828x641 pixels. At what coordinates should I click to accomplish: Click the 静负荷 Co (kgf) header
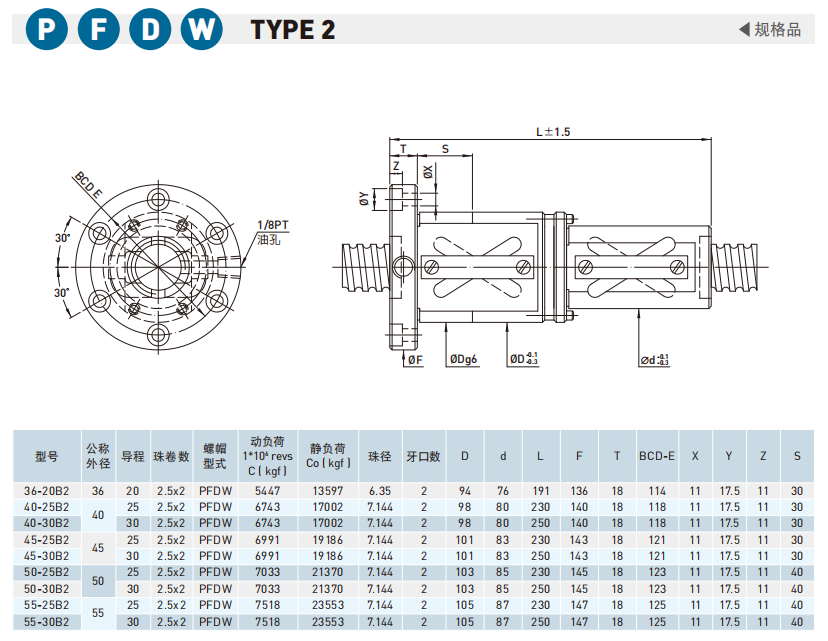[x=327, y=456]
